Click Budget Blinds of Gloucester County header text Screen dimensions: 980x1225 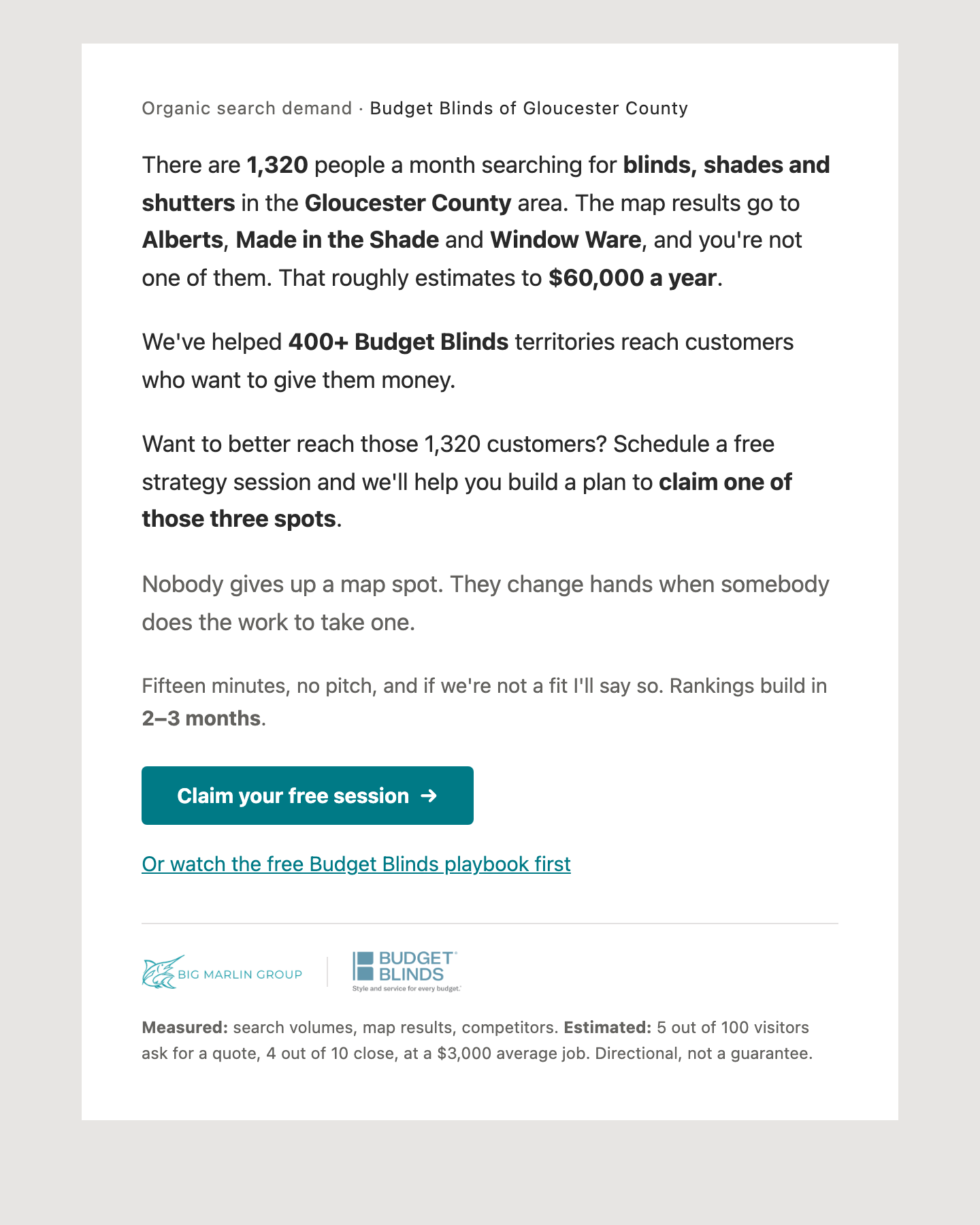click(529, 108)
